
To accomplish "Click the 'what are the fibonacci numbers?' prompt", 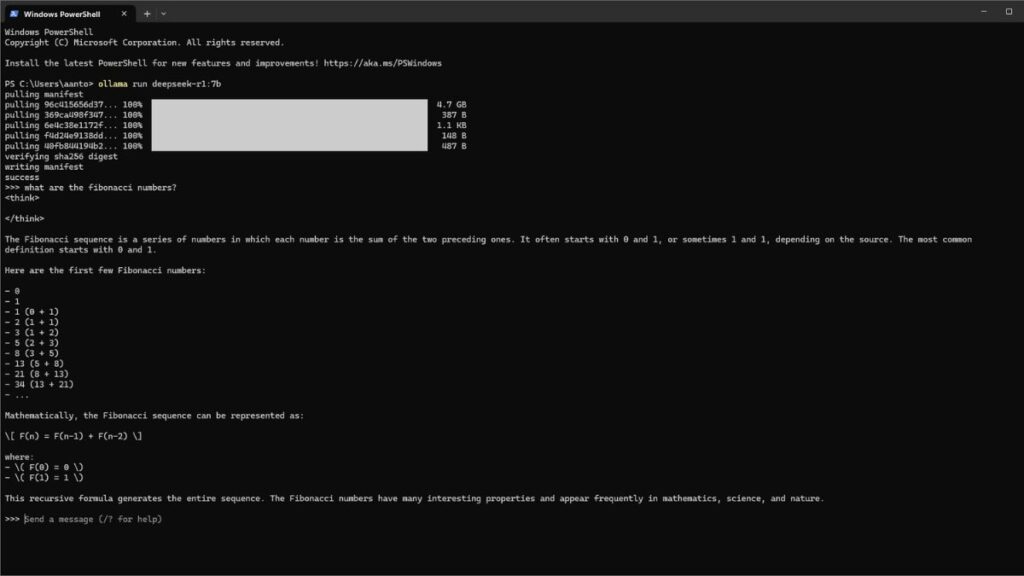I will tap(100, 187).
